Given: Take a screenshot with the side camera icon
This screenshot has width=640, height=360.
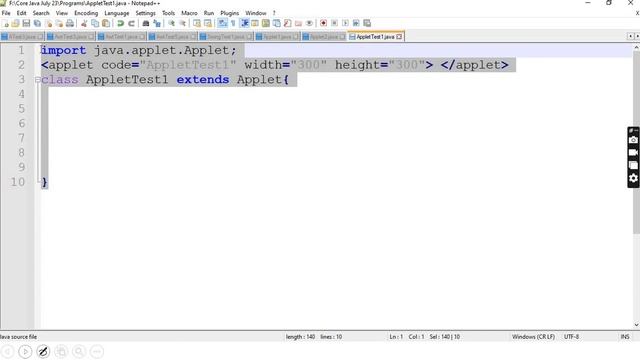Looking at the screenshot, I should pyautogui.click(x=633, y=140).
